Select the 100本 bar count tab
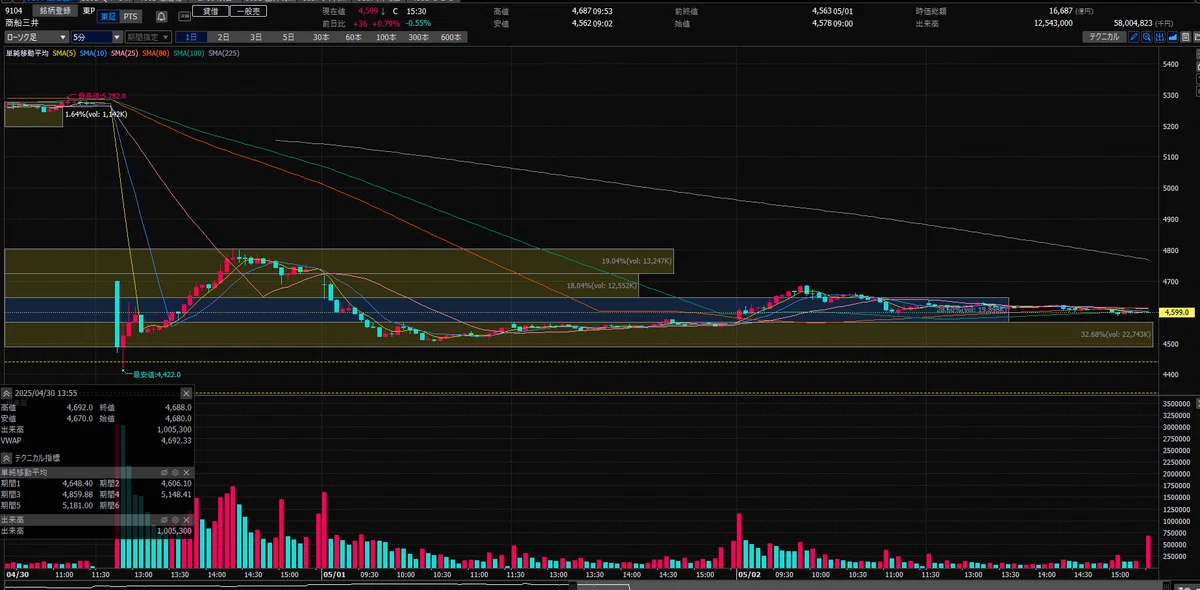This screenshot has height=590, width=1200. 386,37
